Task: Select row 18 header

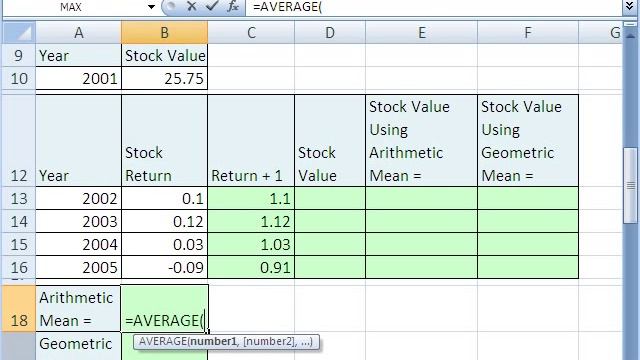Action: click(19, 309)
